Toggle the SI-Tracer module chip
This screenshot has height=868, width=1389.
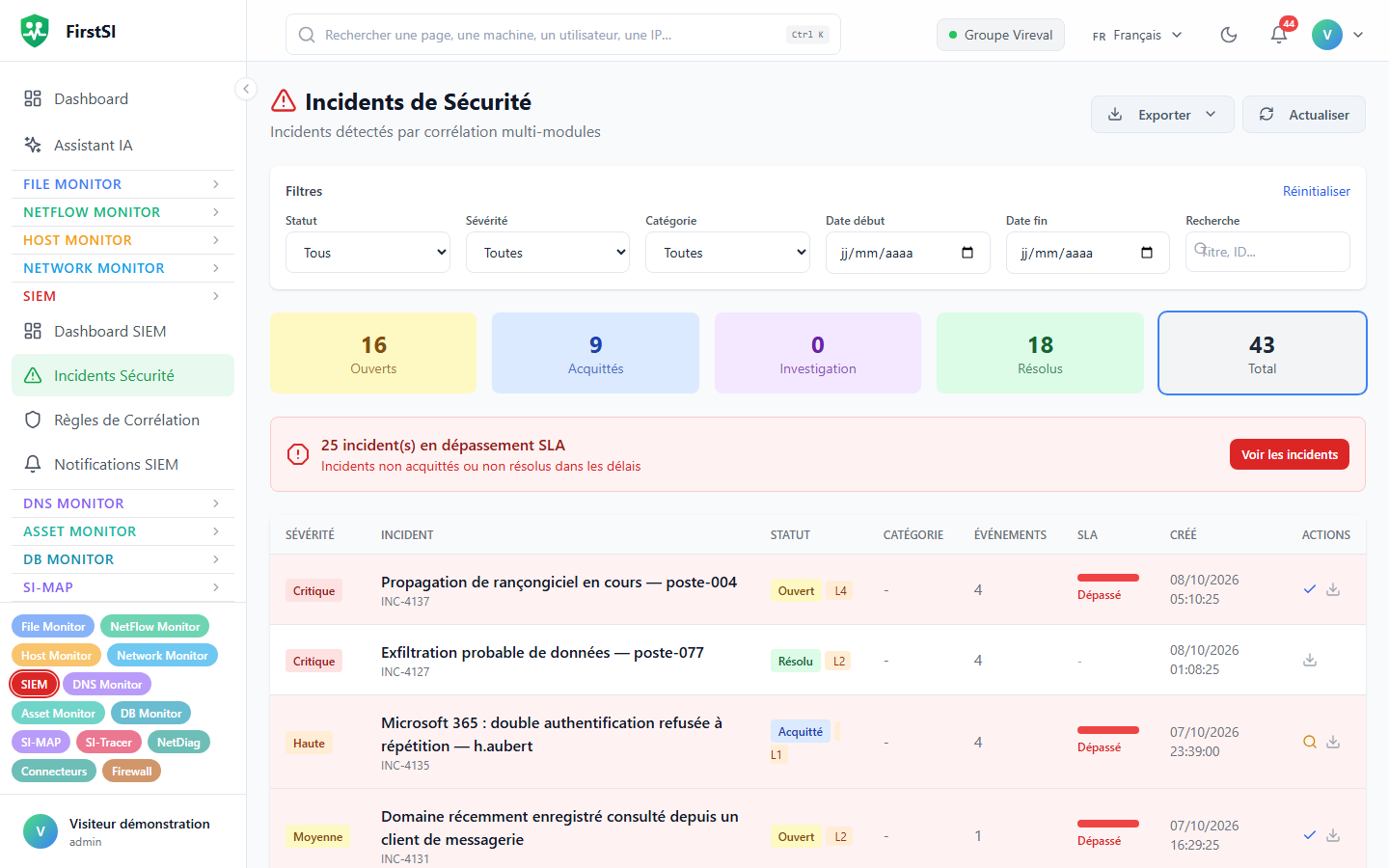tap(109, 742)
